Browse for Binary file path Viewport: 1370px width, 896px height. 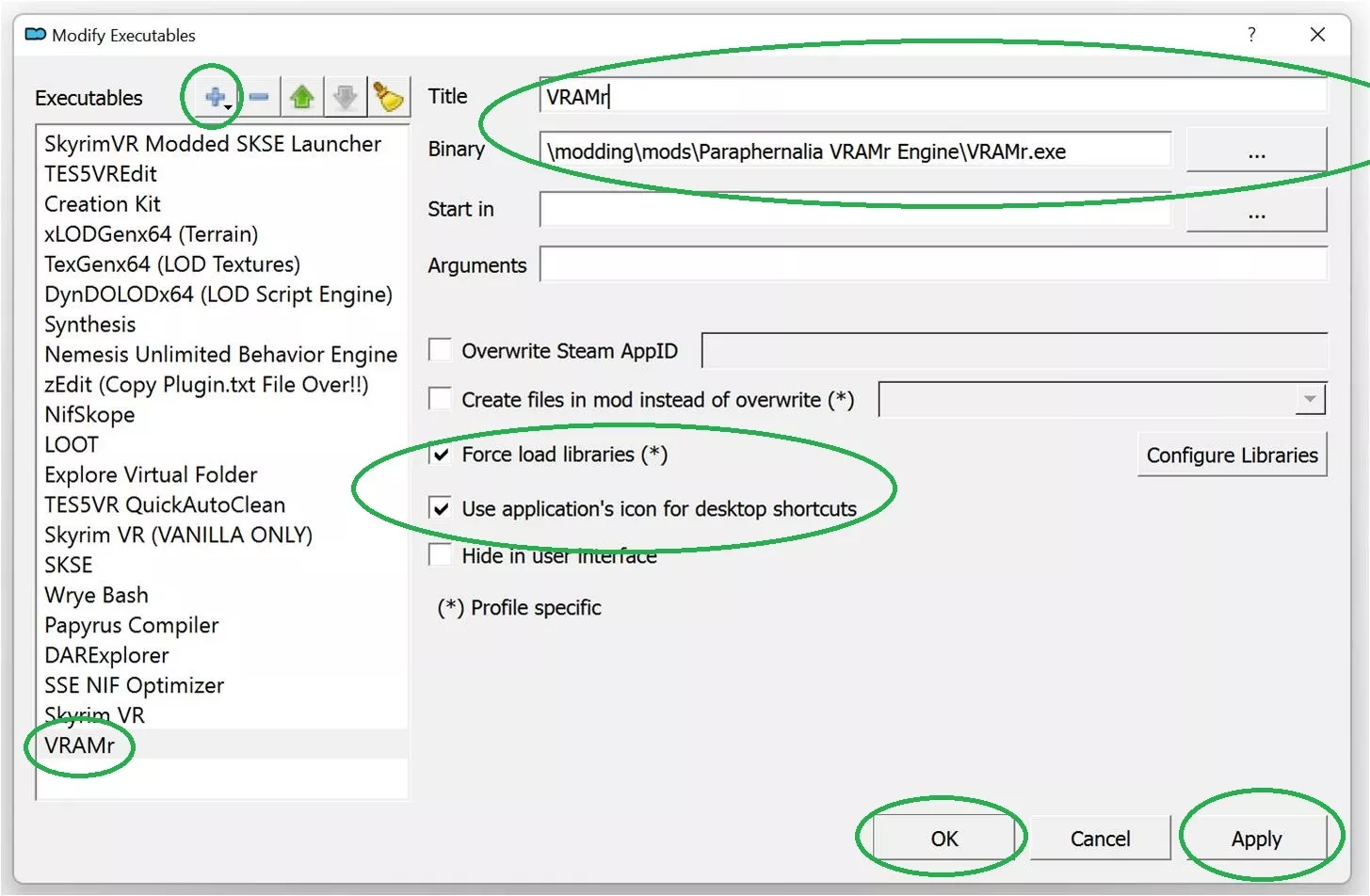1256,151
